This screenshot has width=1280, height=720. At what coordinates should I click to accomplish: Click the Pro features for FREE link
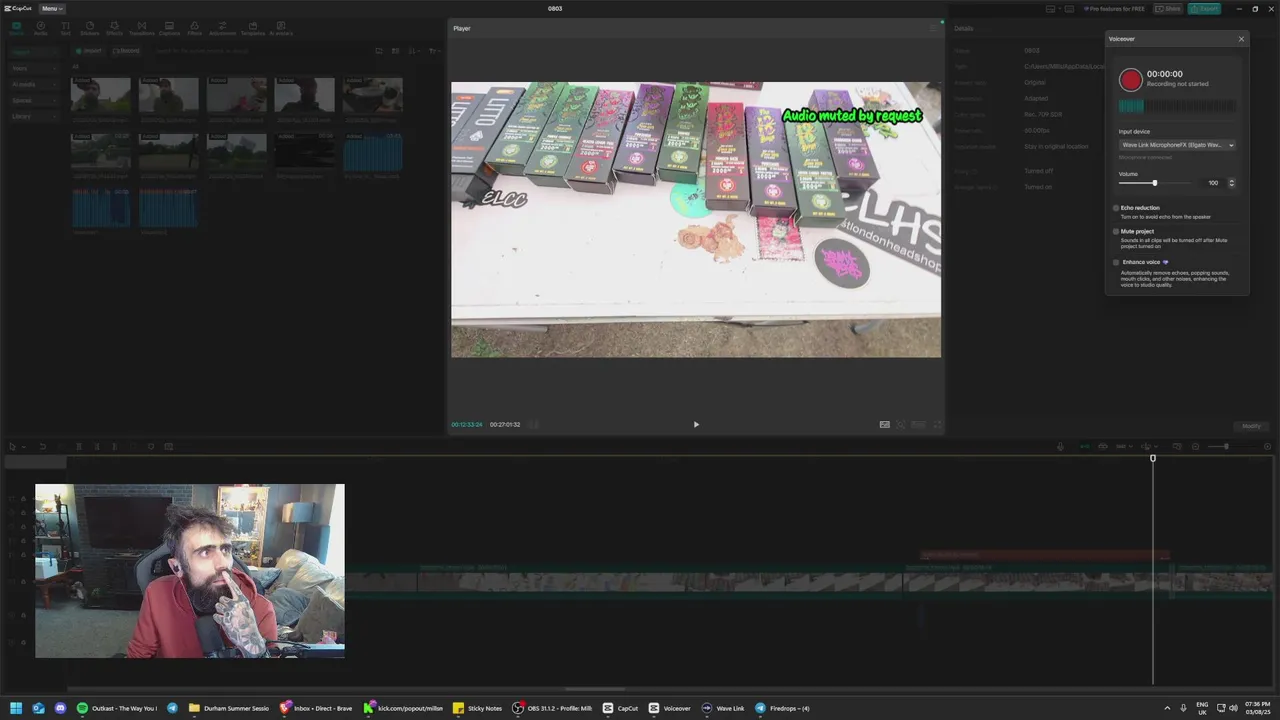coord(1114,8)
